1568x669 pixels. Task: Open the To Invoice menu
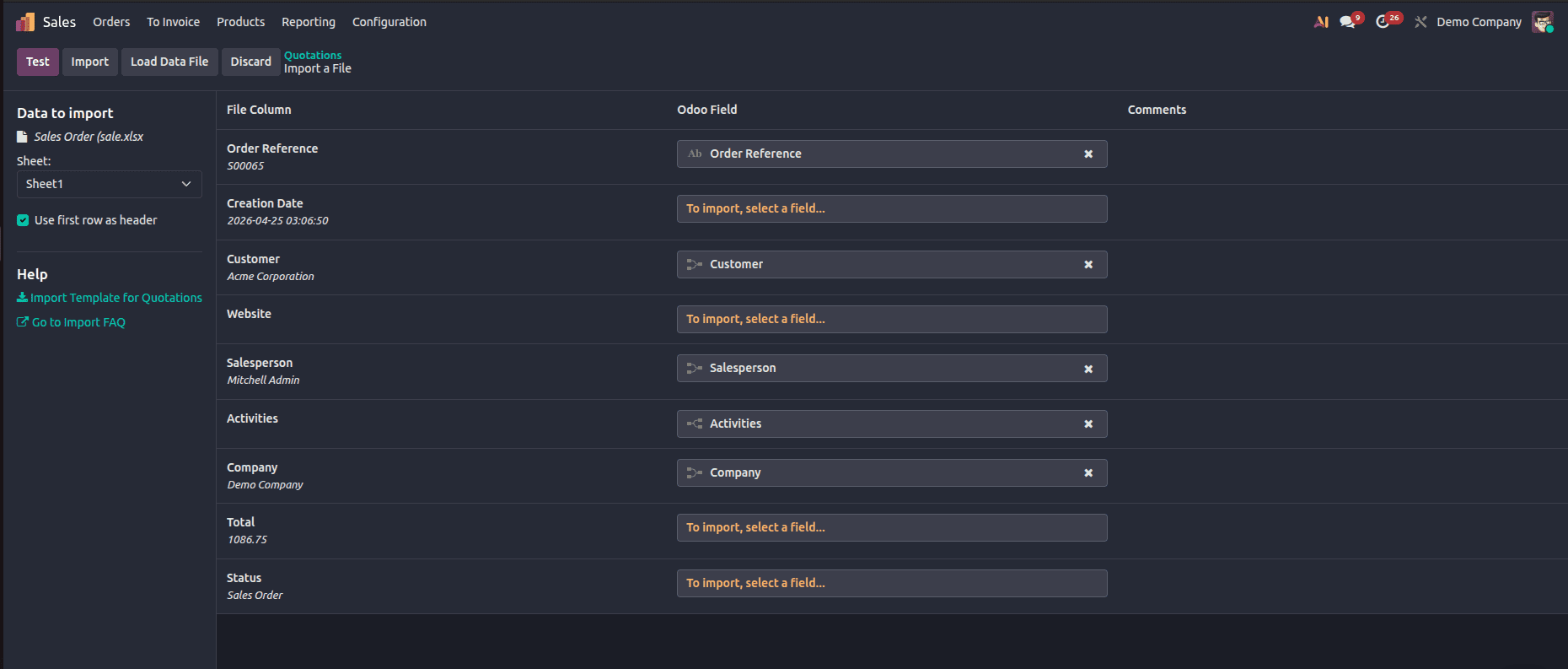[174, 22]
